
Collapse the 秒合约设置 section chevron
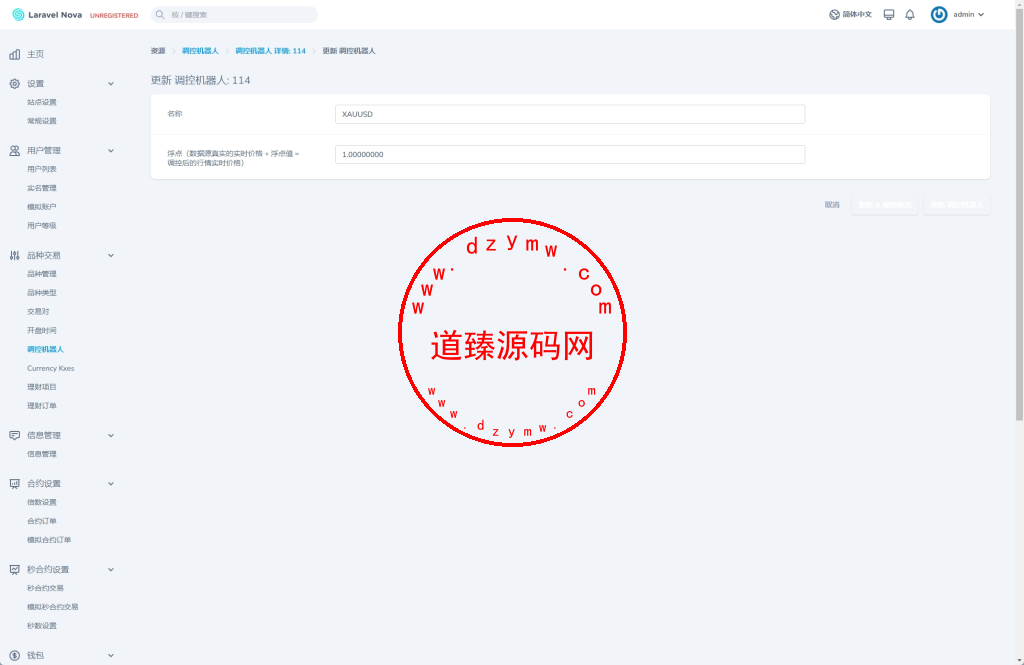click(x=111, y=570)
